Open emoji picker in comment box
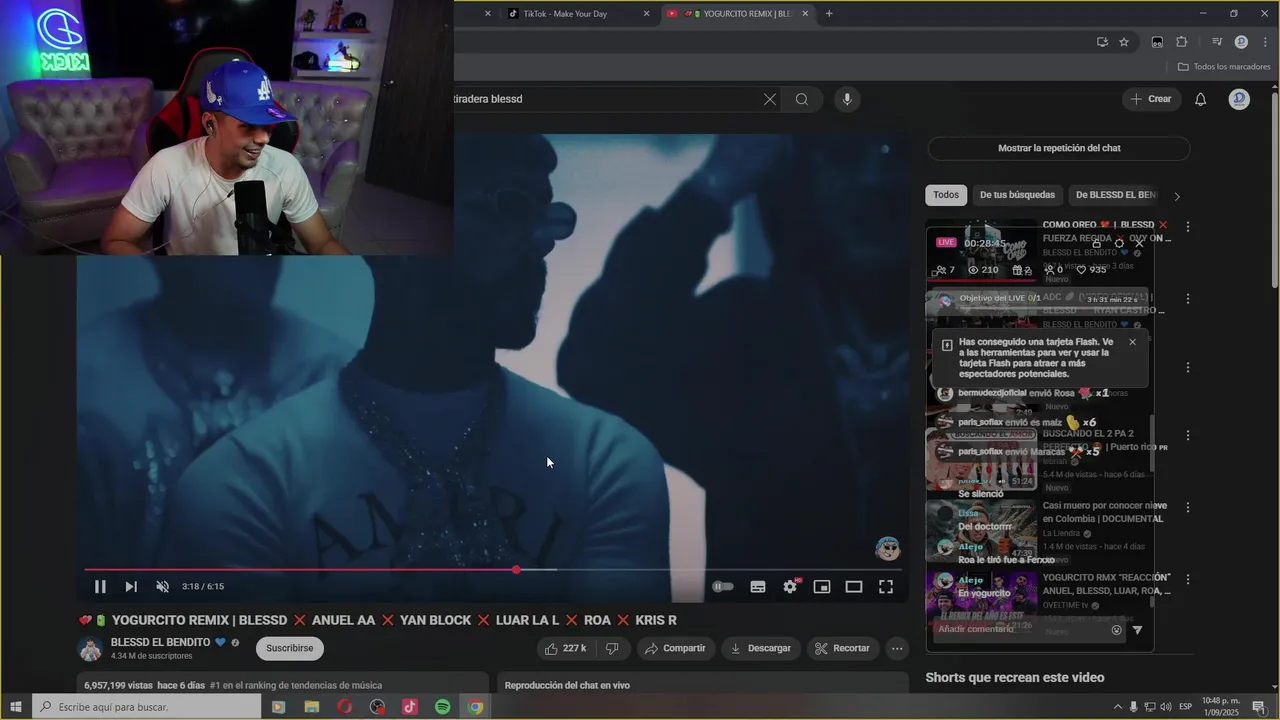This screenshot has height=720, width=1280. click(1117, 630)
